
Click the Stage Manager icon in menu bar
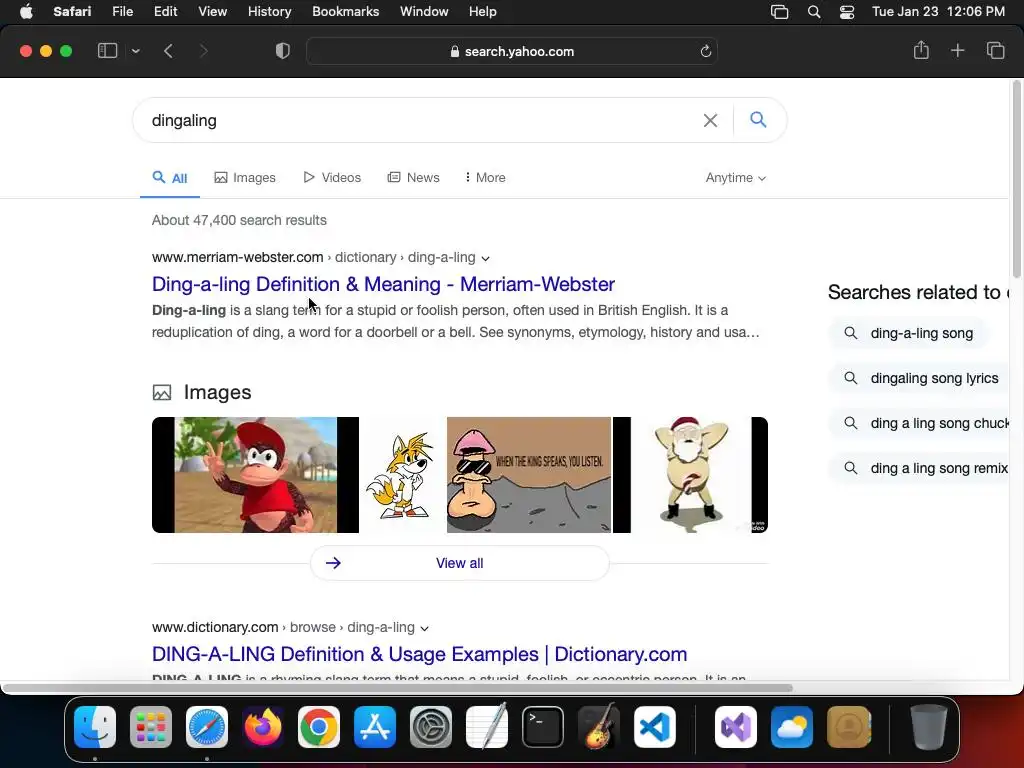[780, 12]
